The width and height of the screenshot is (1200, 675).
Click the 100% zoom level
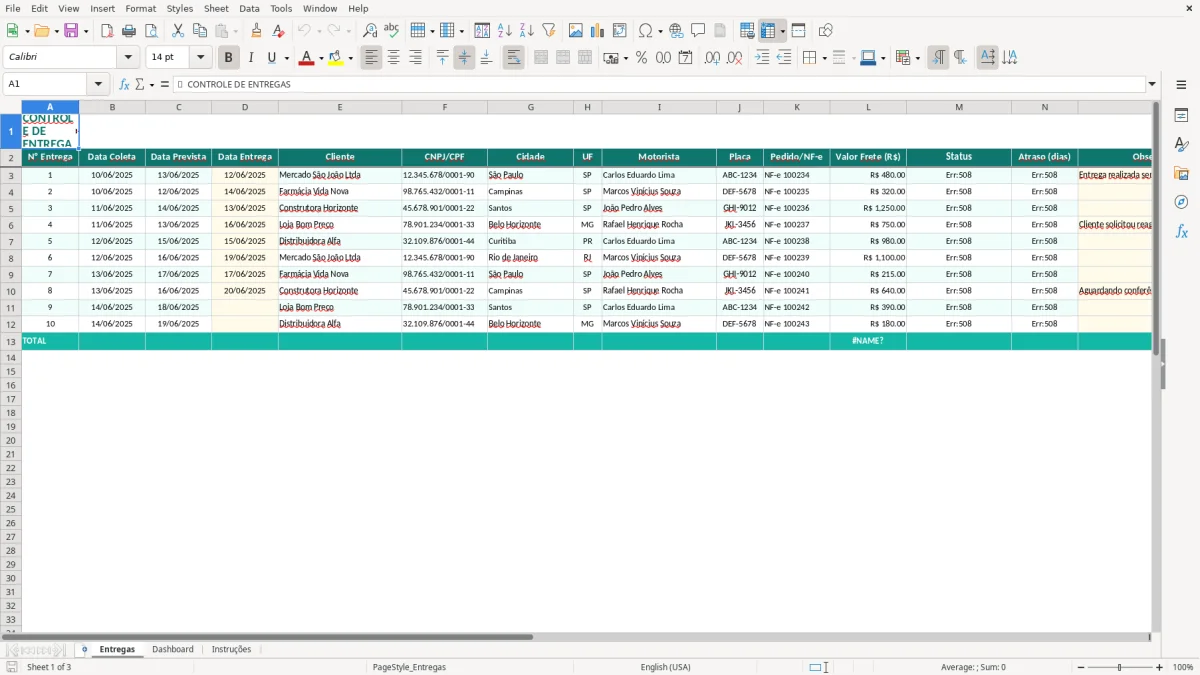tap(1183, 667)
